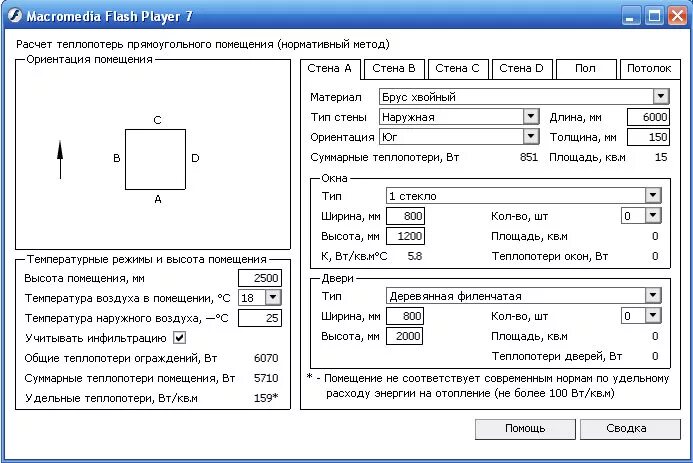Close the Flash Player window
The height and width of the screenshot is (463, 693).
tap(678, 16)
